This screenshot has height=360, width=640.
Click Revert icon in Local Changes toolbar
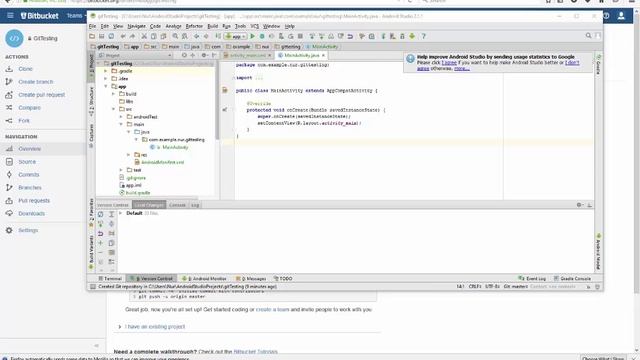click(x=100, y=233)
